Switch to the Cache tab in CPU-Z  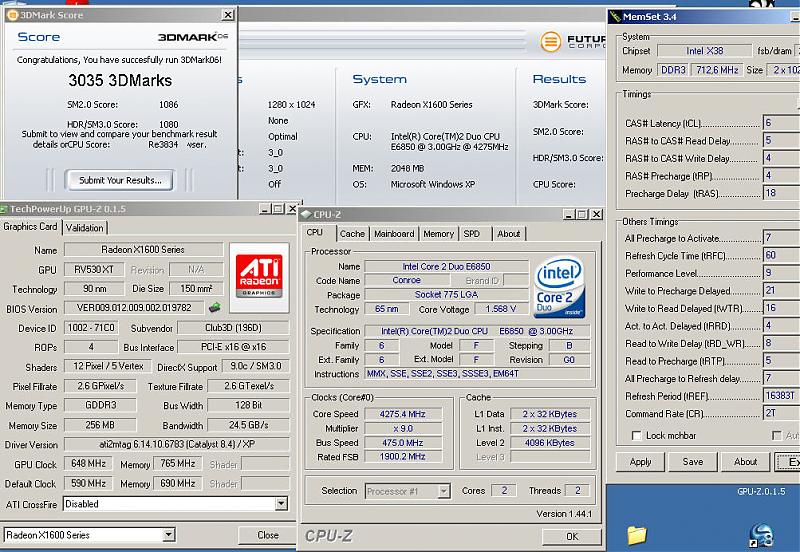tap(352, 234)
